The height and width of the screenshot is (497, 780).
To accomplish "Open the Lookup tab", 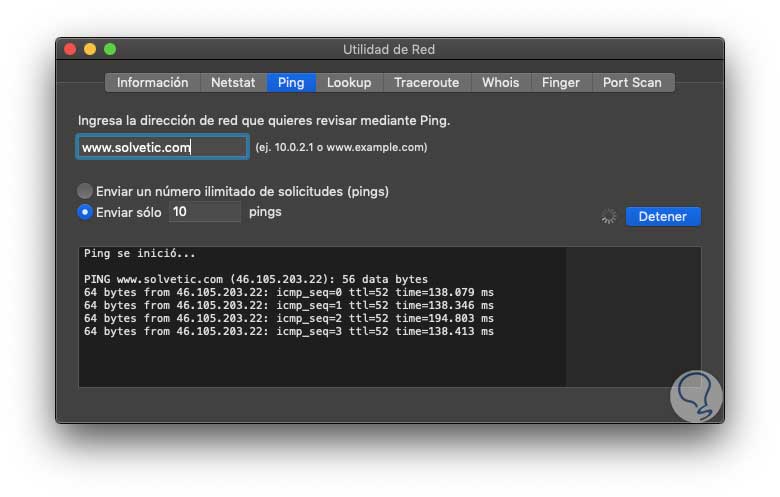I will tap(349, 83).
